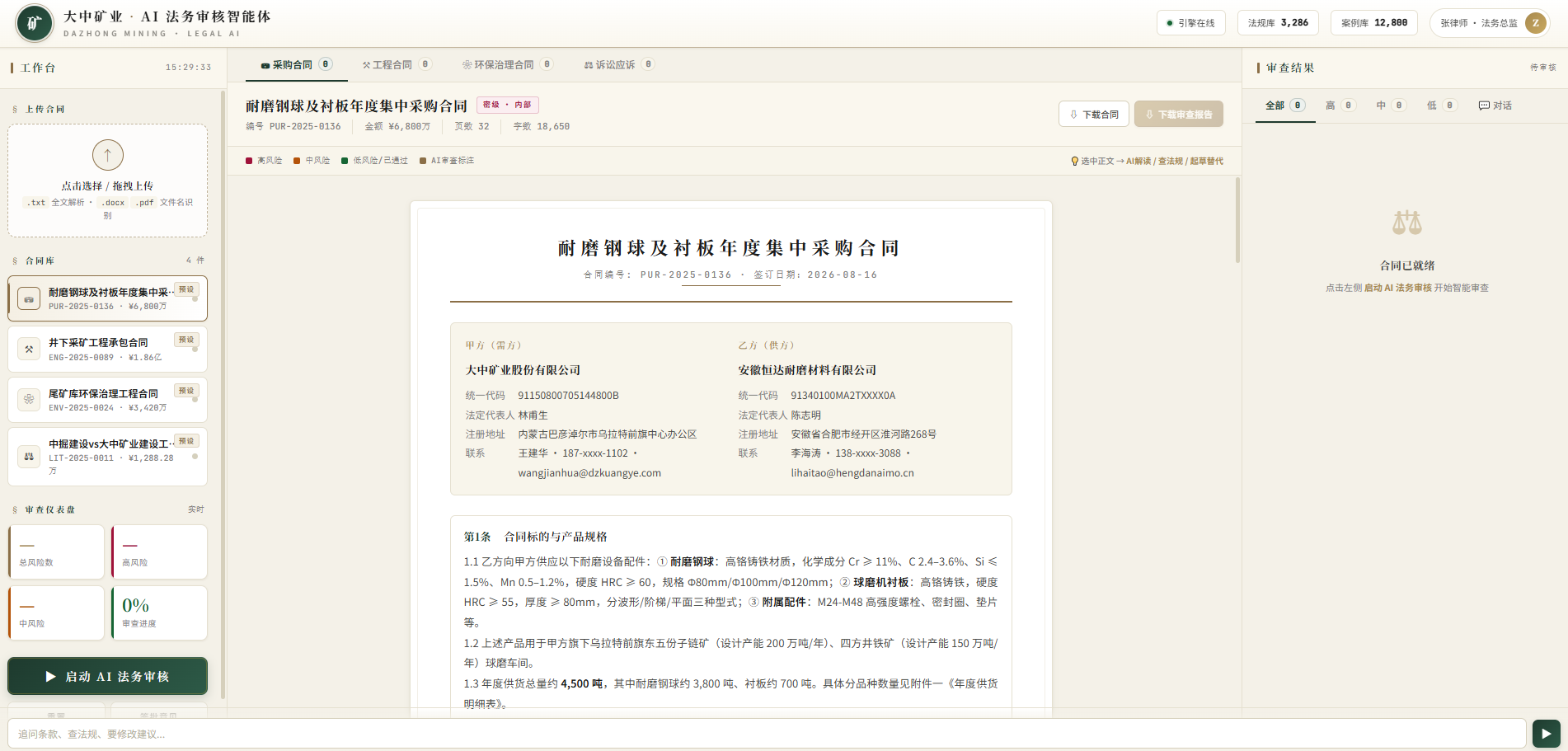Select the 低 risk filter tab

click(x=1442, y=106)
